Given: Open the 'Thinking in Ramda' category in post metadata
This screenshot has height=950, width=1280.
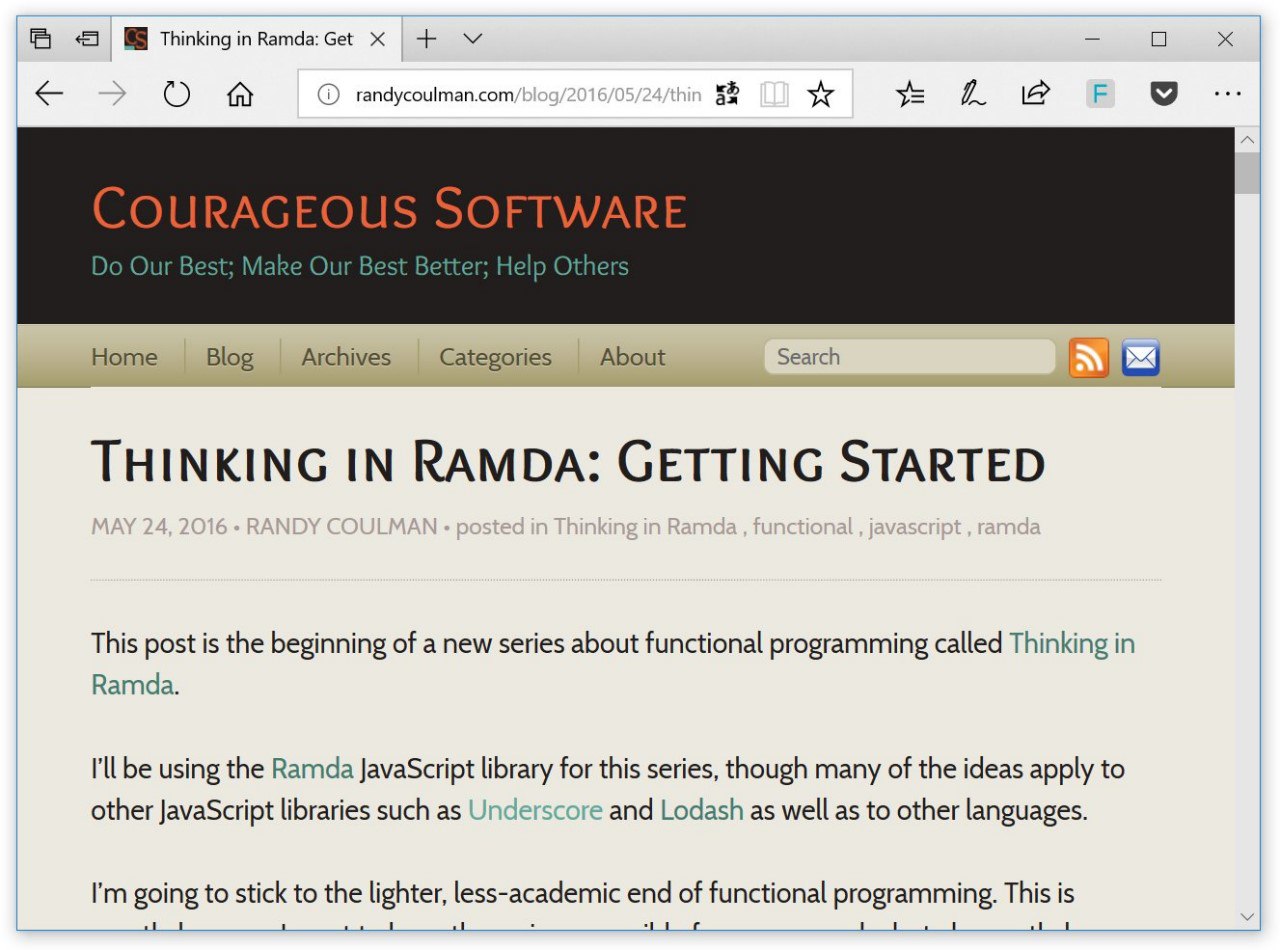Looking at the screenshot, I should click(645, 527).
